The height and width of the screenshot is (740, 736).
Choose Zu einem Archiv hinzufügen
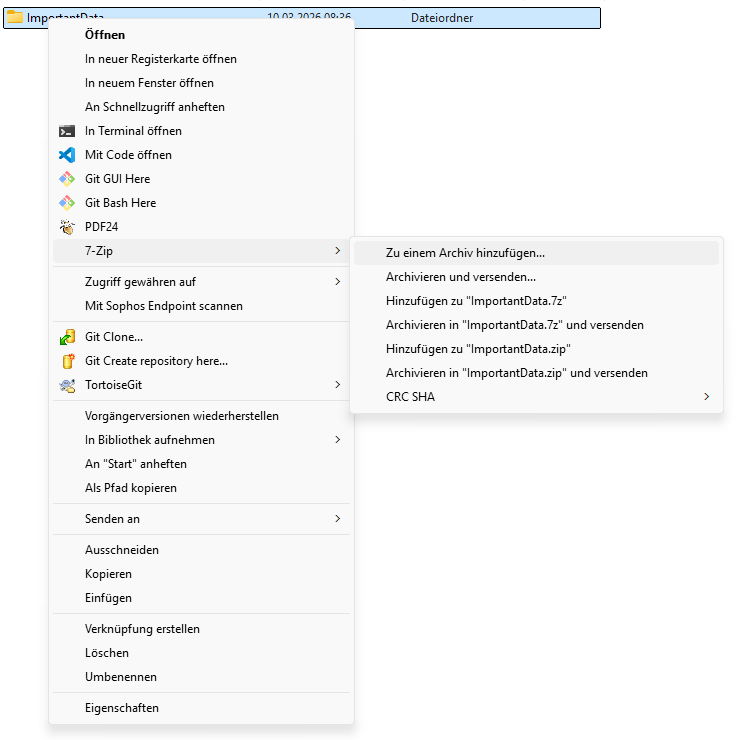[465, 253]
